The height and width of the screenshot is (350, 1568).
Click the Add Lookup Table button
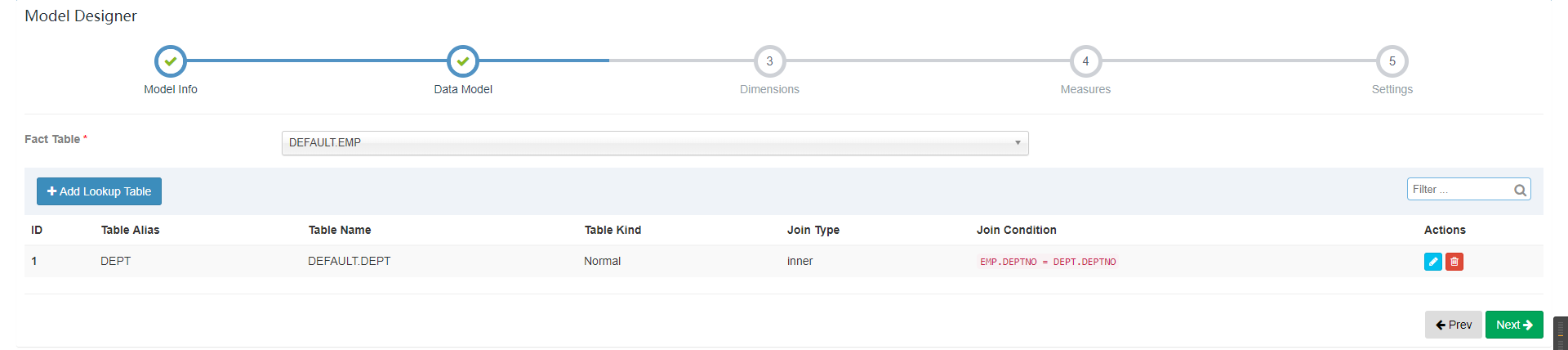[99, 191]
